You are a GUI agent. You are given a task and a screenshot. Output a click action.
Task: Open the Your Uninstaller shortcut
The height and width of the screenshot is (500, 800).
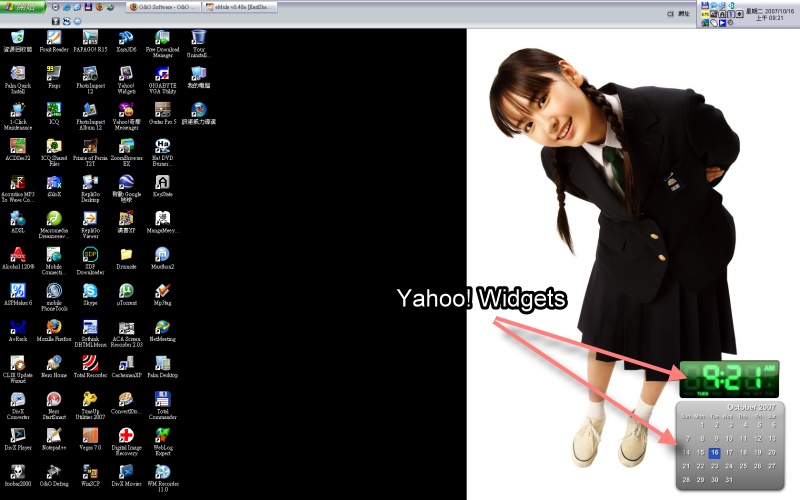pos(198,43)
